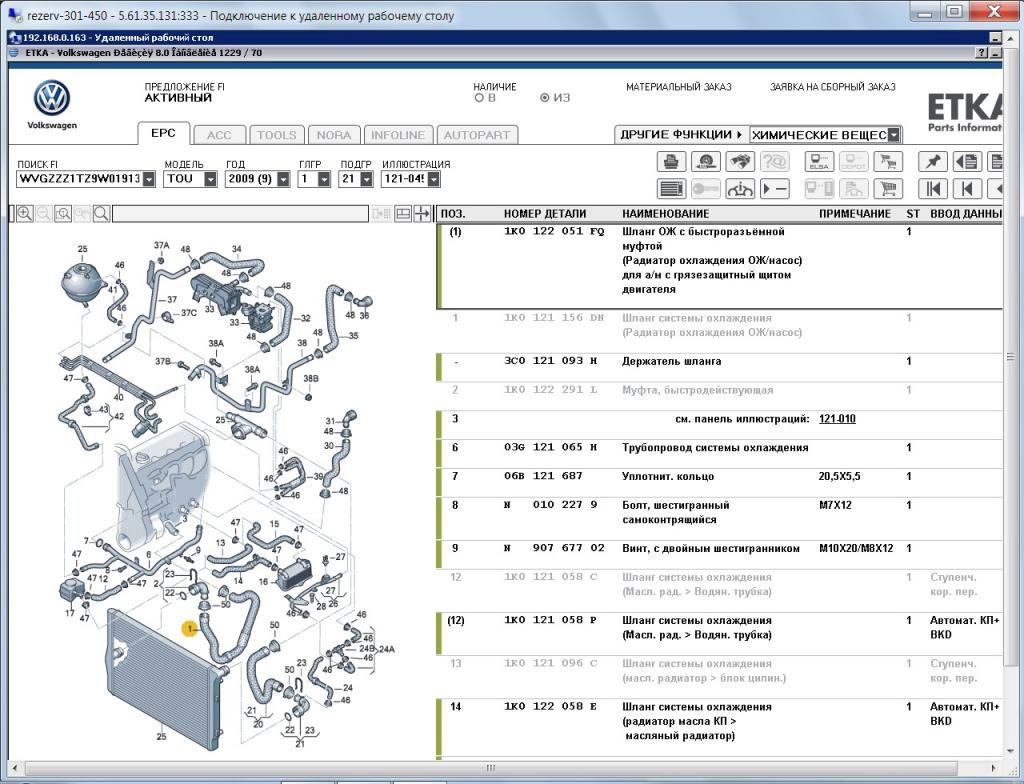The width and height of the screenshot is (1024, 784).
Task: Switch to the TOOLS tab
Action: (276, 135)
